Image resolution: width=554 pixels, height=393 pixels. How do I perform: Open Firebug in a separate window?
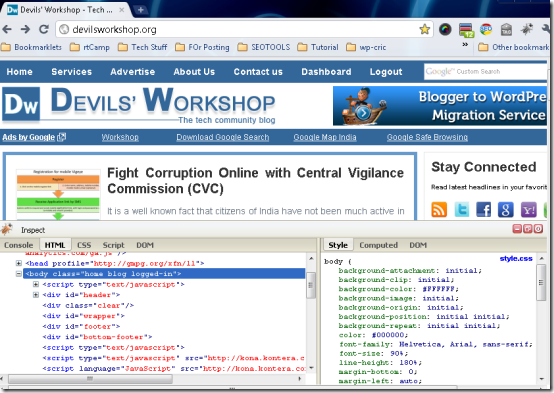[x=528, y=229]
